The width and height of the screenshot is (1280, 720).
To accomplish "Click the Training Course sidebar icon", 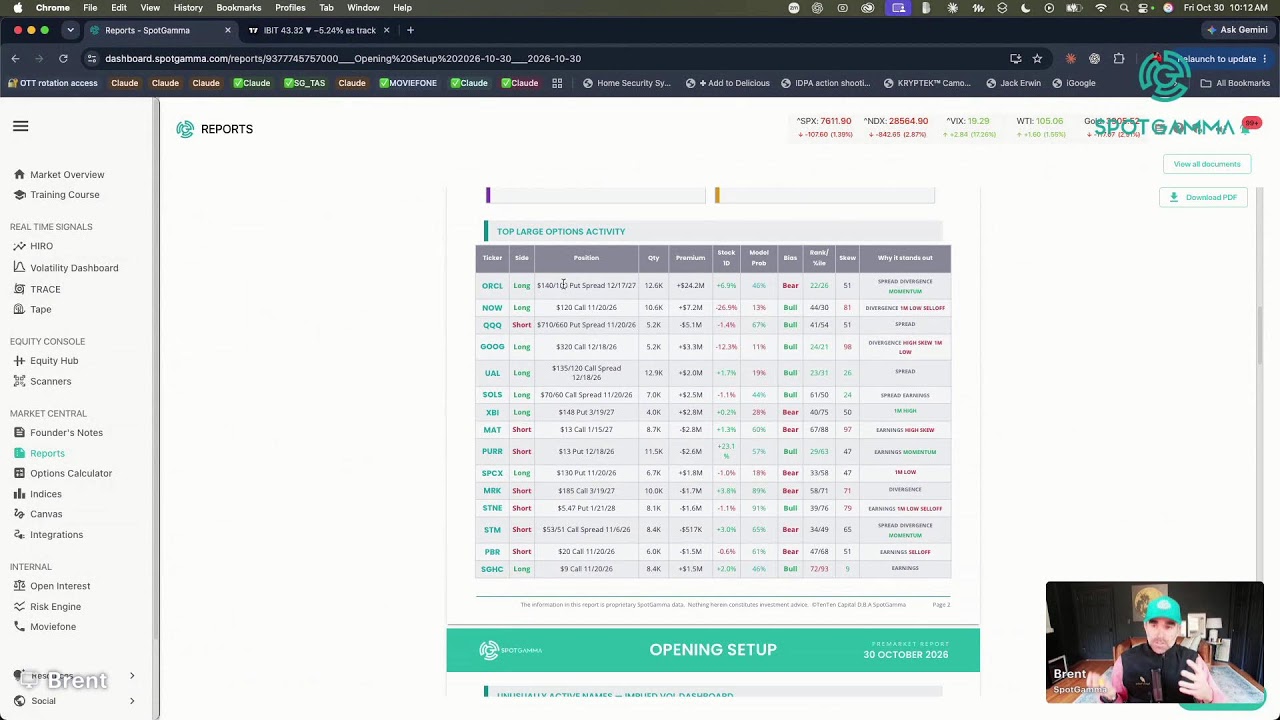I will pyautogui.click(x=19, y=195).
